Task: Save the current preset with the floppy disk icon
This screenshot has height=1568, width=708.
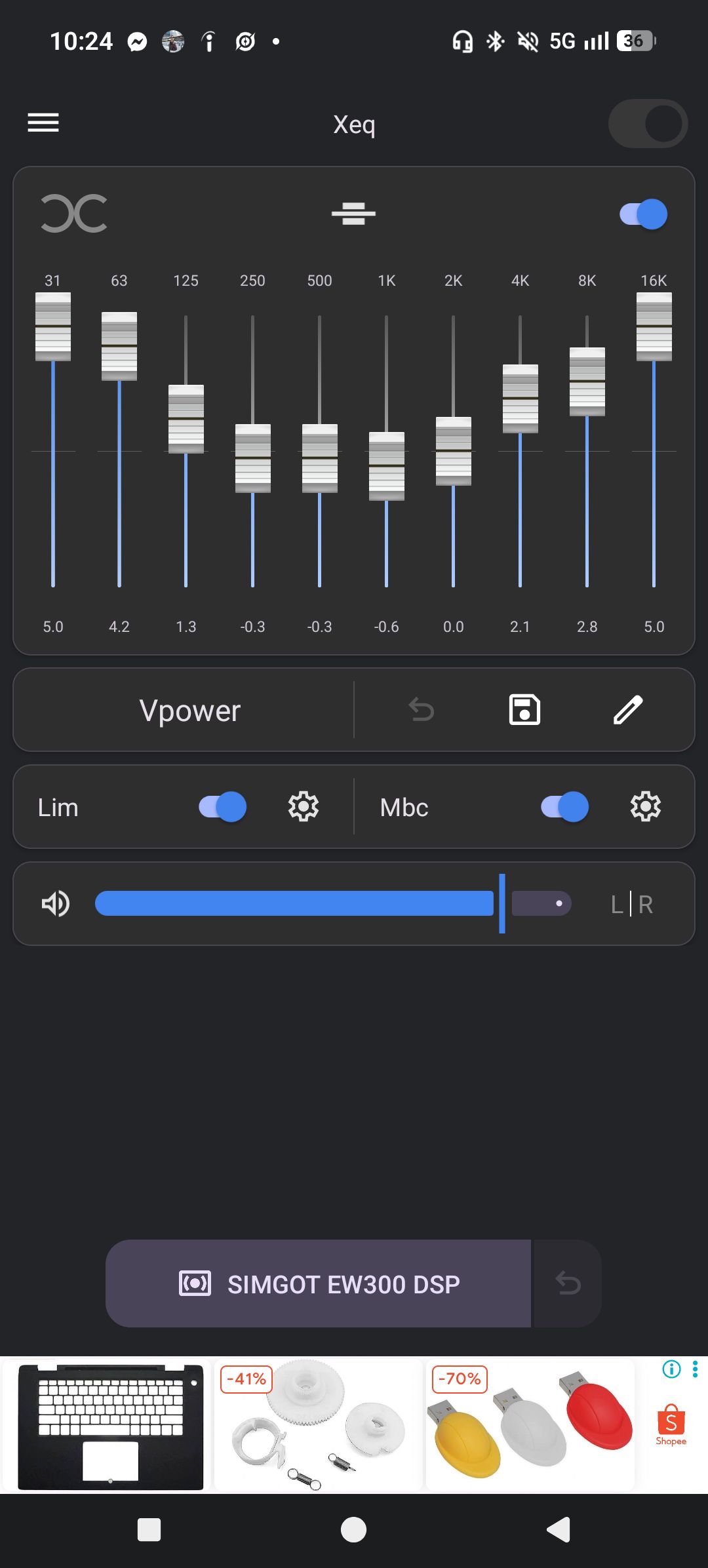Action: (x=524, y=709)
